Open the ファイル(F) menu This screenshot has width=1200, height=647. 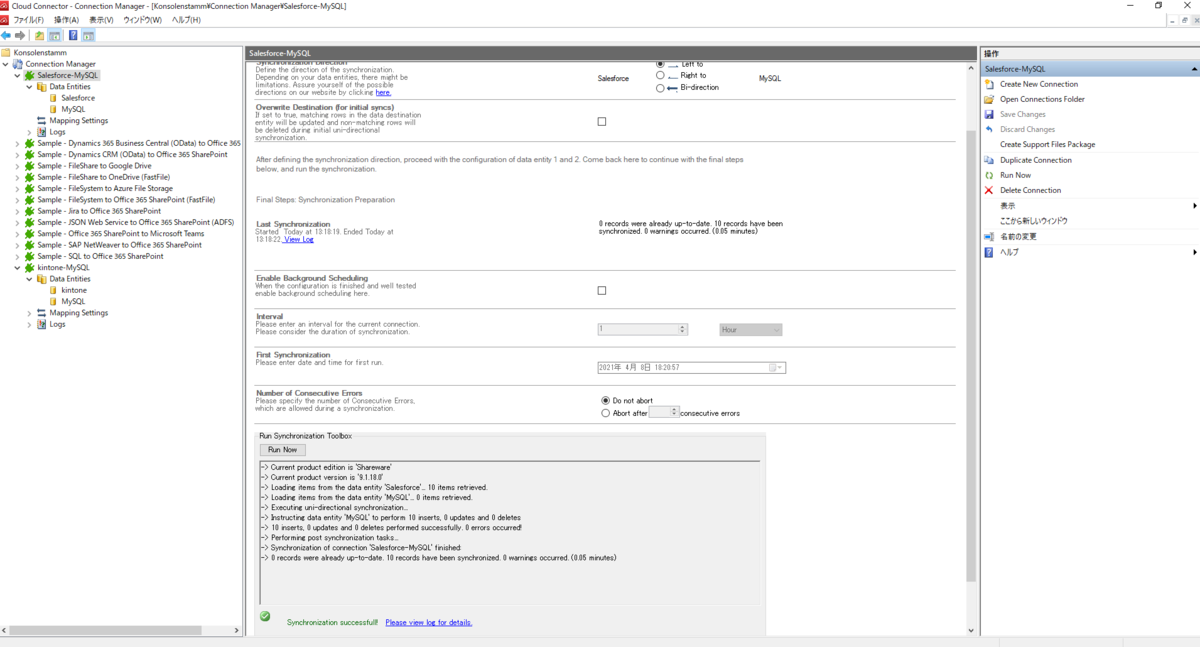click(x=28, y=20)
